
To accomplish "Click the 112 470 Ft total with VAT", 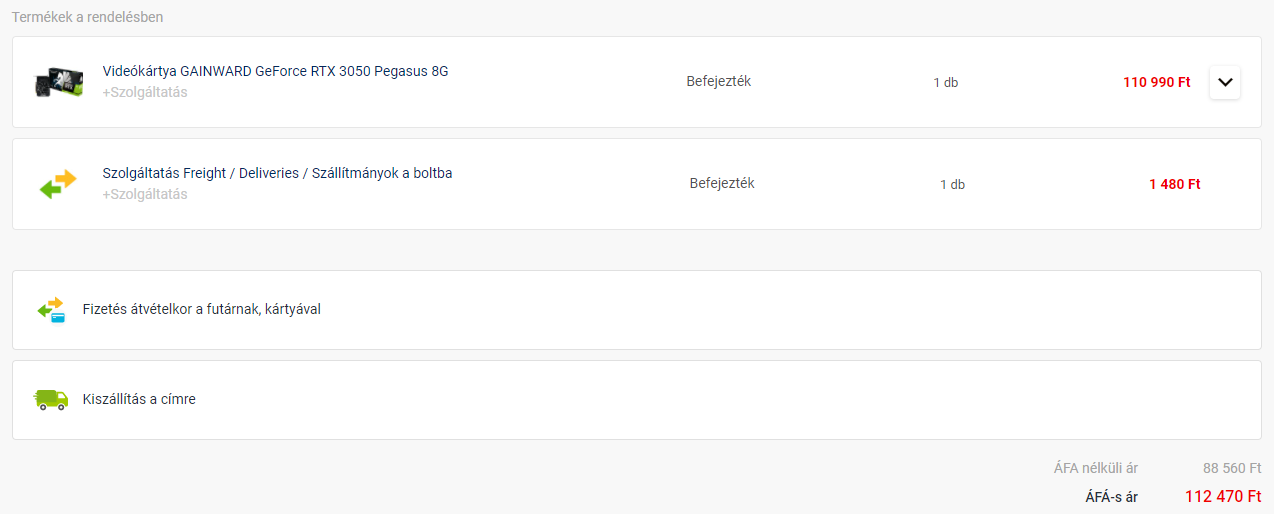I will pos(1223,496).
